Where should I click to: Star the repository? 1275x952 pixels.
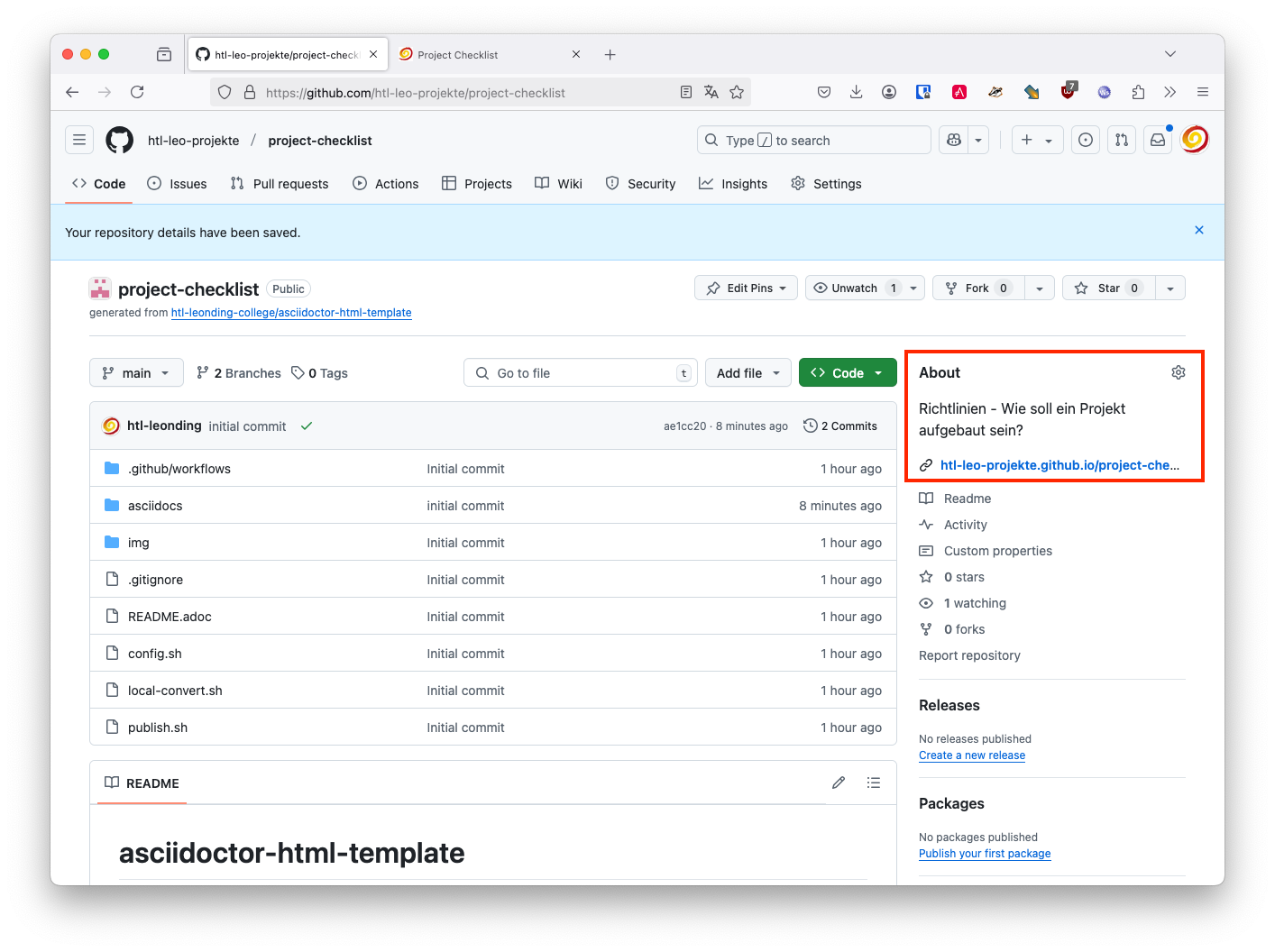click(x=1109, y=288)
